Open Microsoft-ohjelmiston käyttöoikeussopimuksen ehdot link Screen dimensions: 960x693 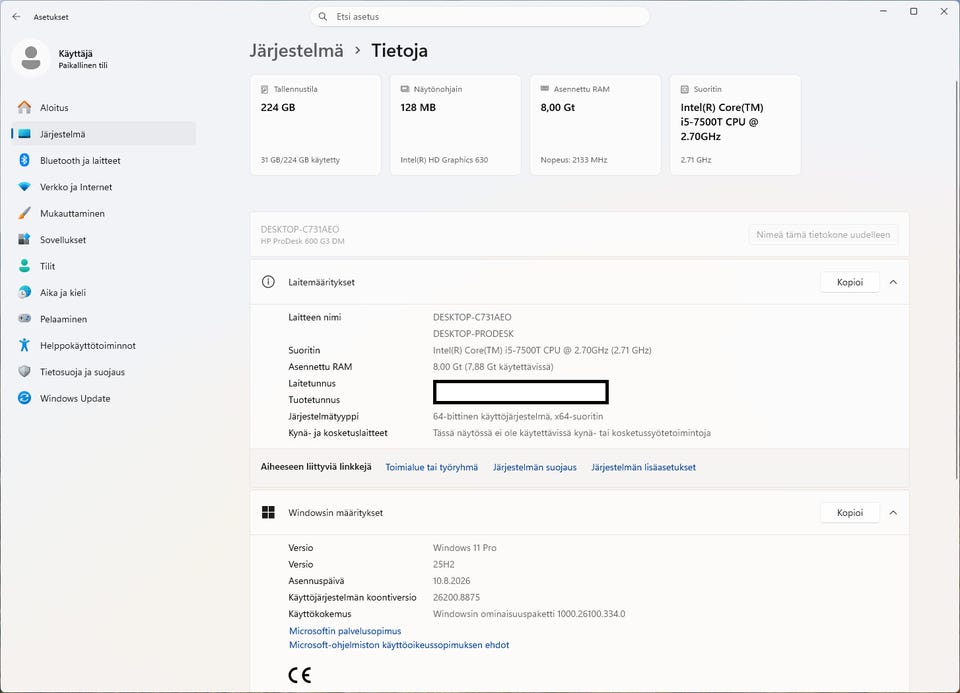pos(399,645)
